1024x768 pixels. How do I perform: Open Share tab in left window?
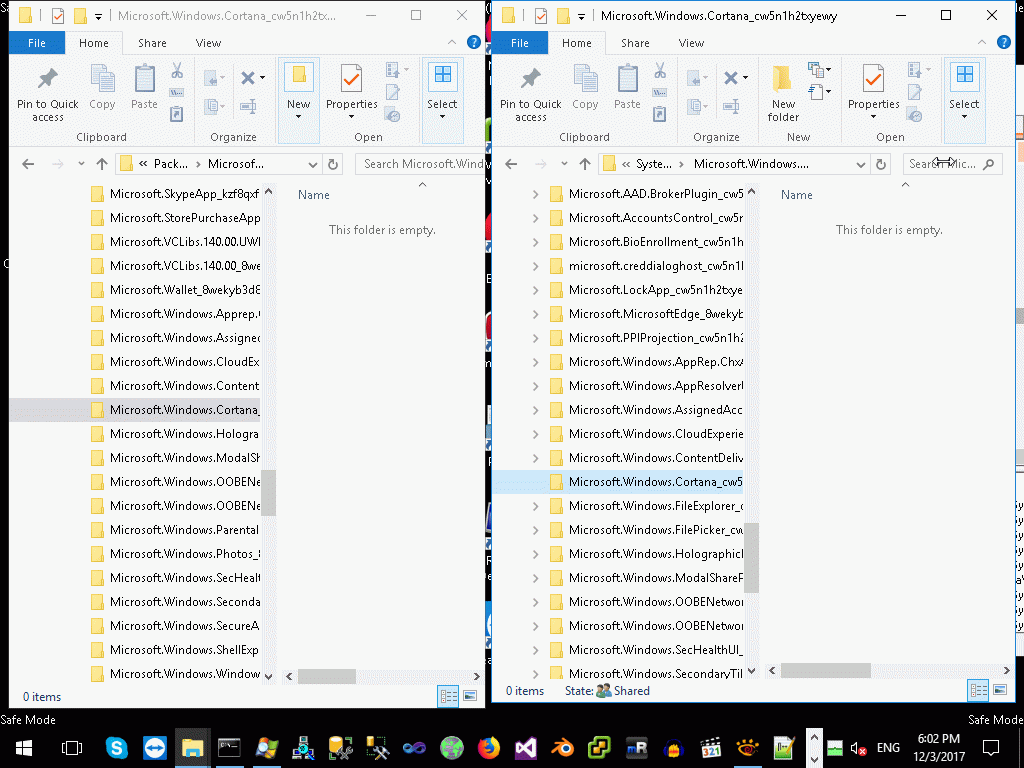(x=152, y=43)
